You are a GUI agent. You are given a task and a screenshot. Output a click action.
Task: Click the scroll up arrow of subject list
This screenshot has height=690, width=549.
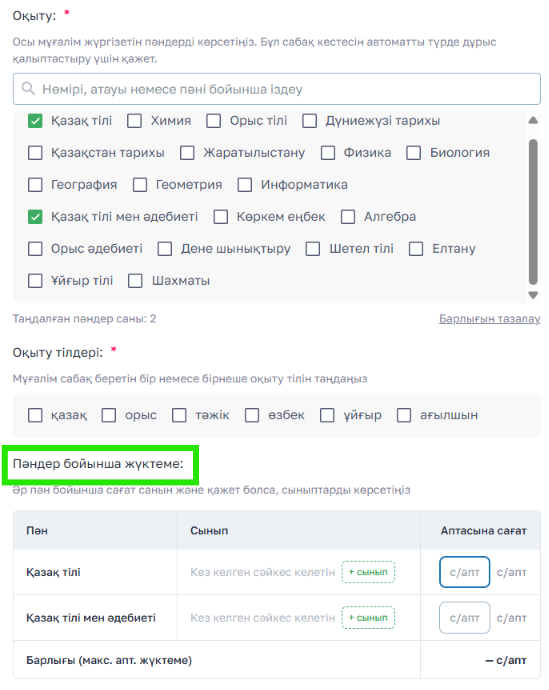pyautogui.click(x=533, y=120)
